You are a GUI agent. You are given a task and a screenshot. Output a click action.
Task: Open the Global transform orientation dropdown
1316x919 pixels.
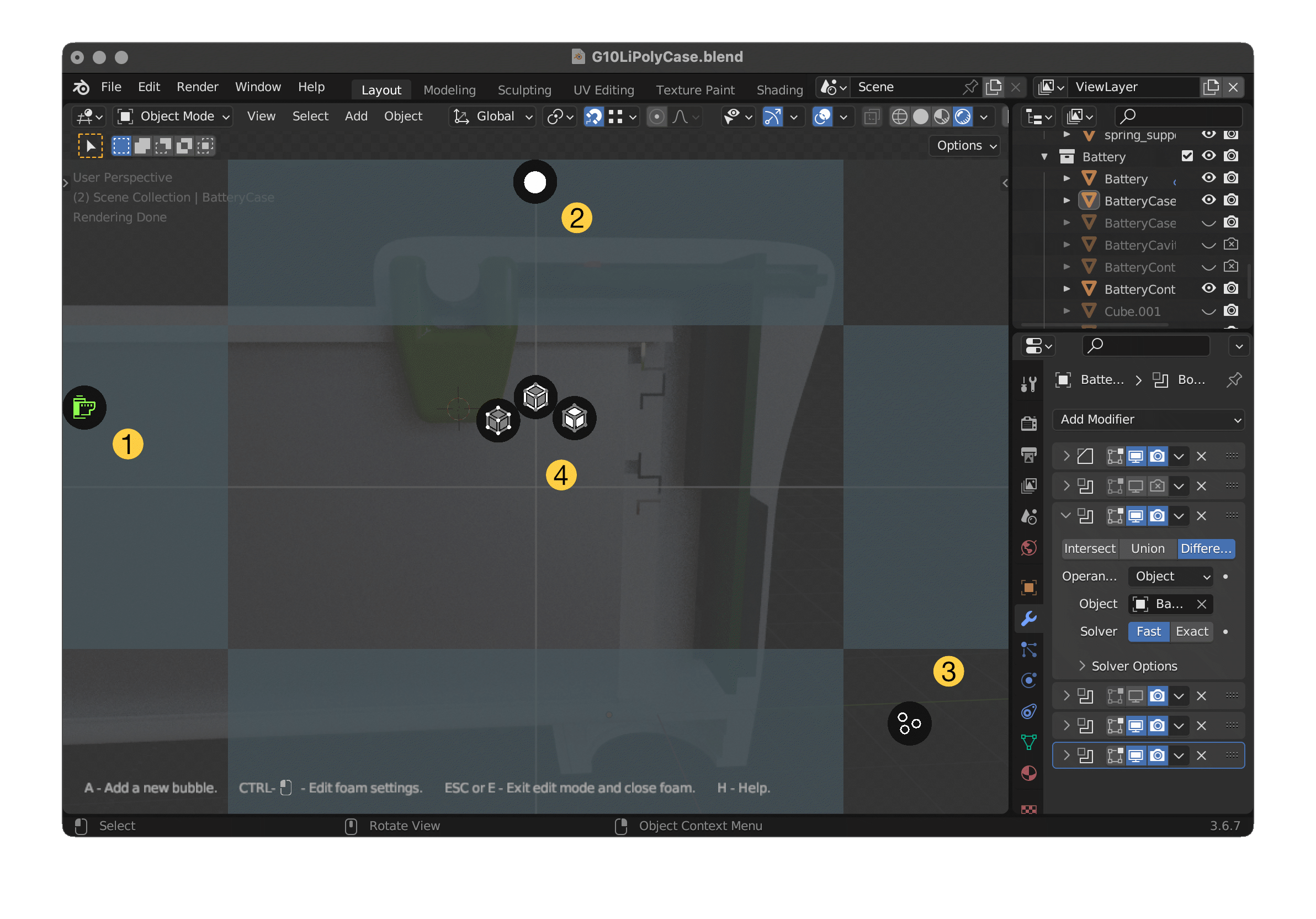coord(492,117)
